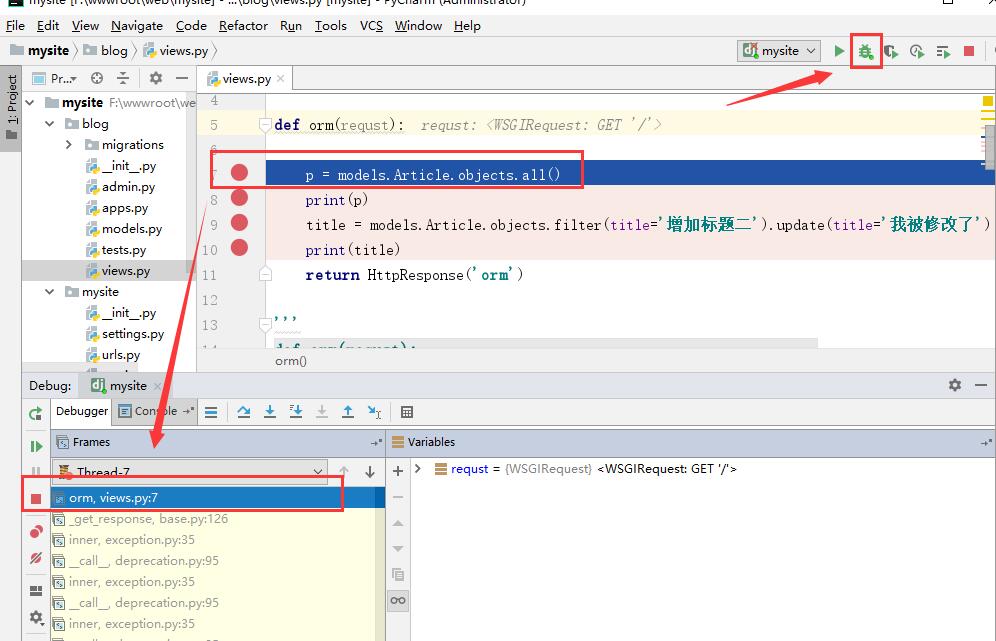Toggle watches view glasses icon
The image size is (996, 641).
point(398,600)
